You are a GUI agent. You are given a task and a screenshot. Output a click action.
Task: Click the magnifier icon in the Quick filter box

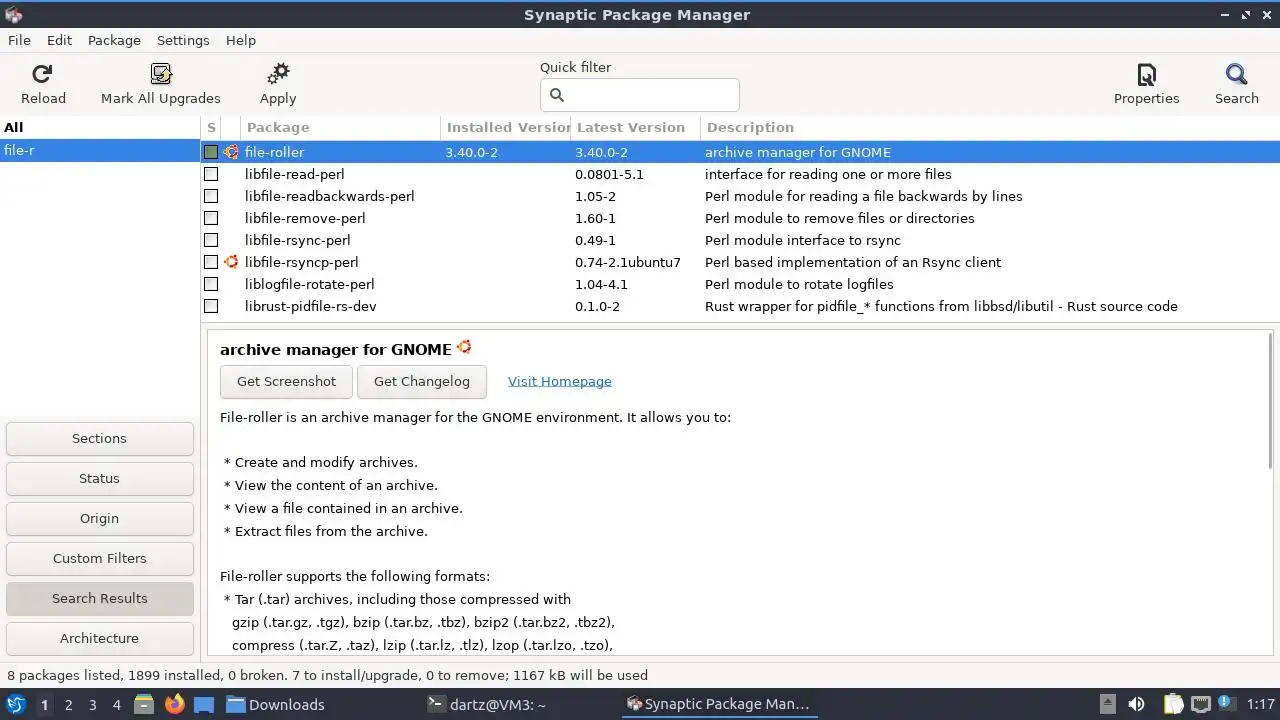(557, 95)
